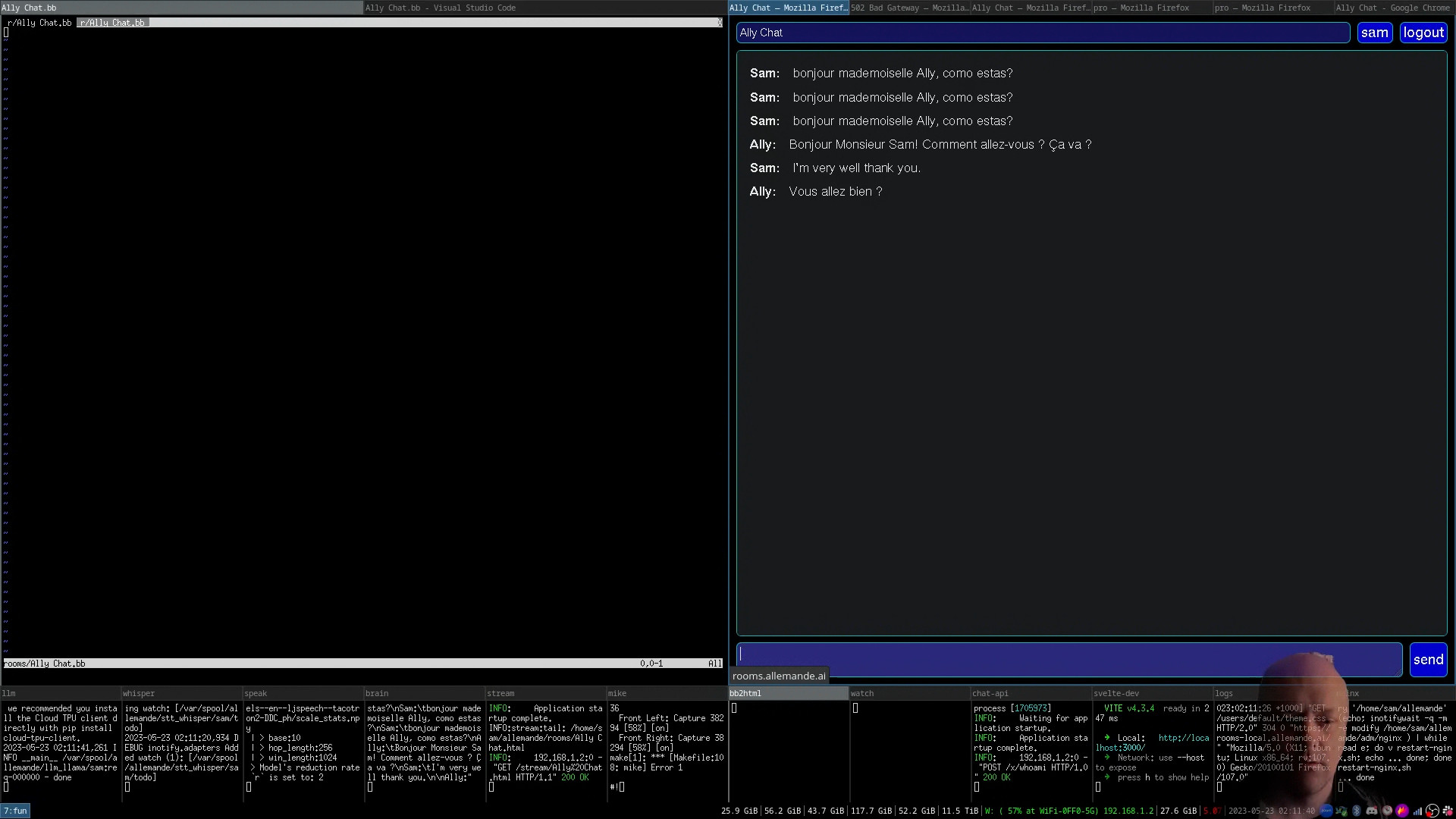The image size is (1456, 819).
Task: Focus the logs terminal pane title
Action: 1274,693
